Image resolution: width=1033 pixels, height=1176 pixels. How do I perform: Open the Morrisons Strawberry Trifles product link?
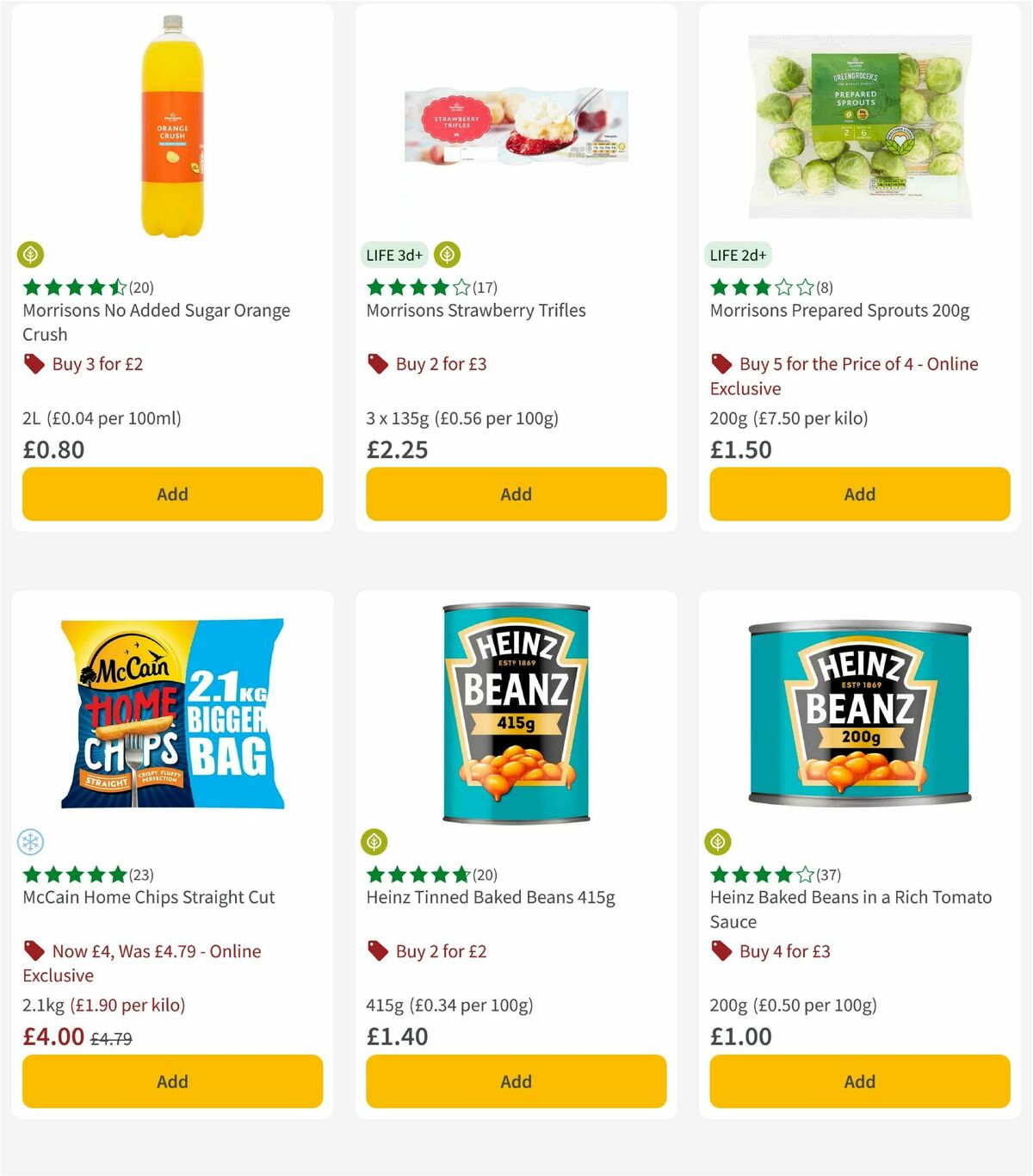477,311
